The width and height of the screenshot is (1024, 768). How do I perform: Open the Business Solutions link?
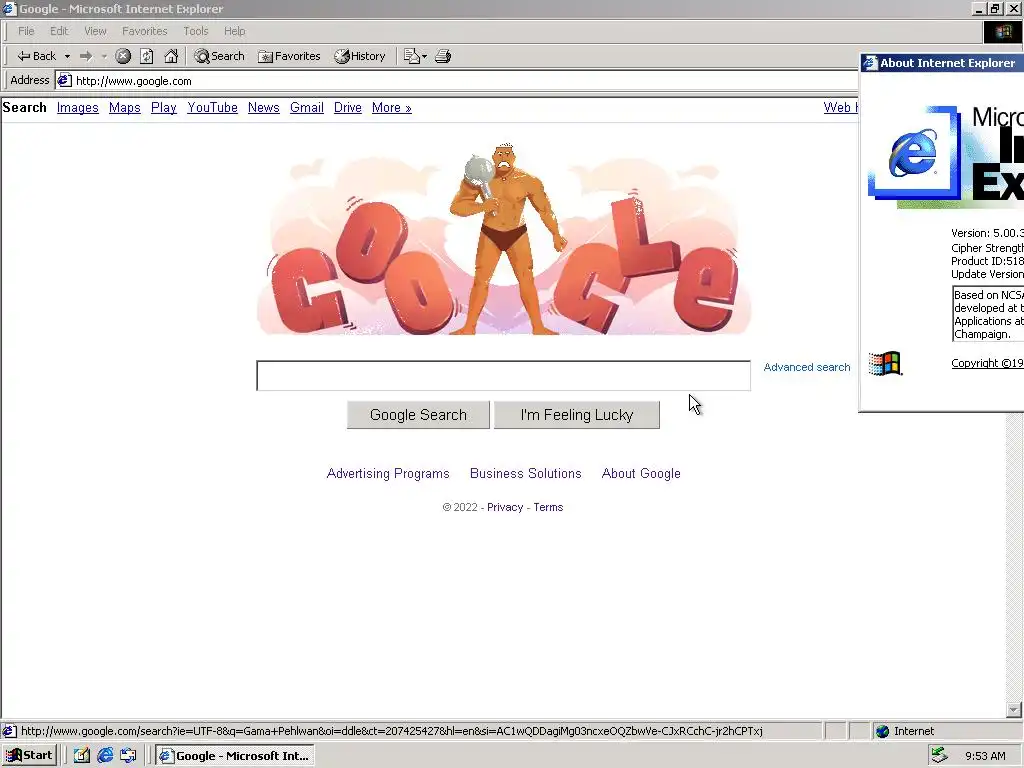pos(526,473)
